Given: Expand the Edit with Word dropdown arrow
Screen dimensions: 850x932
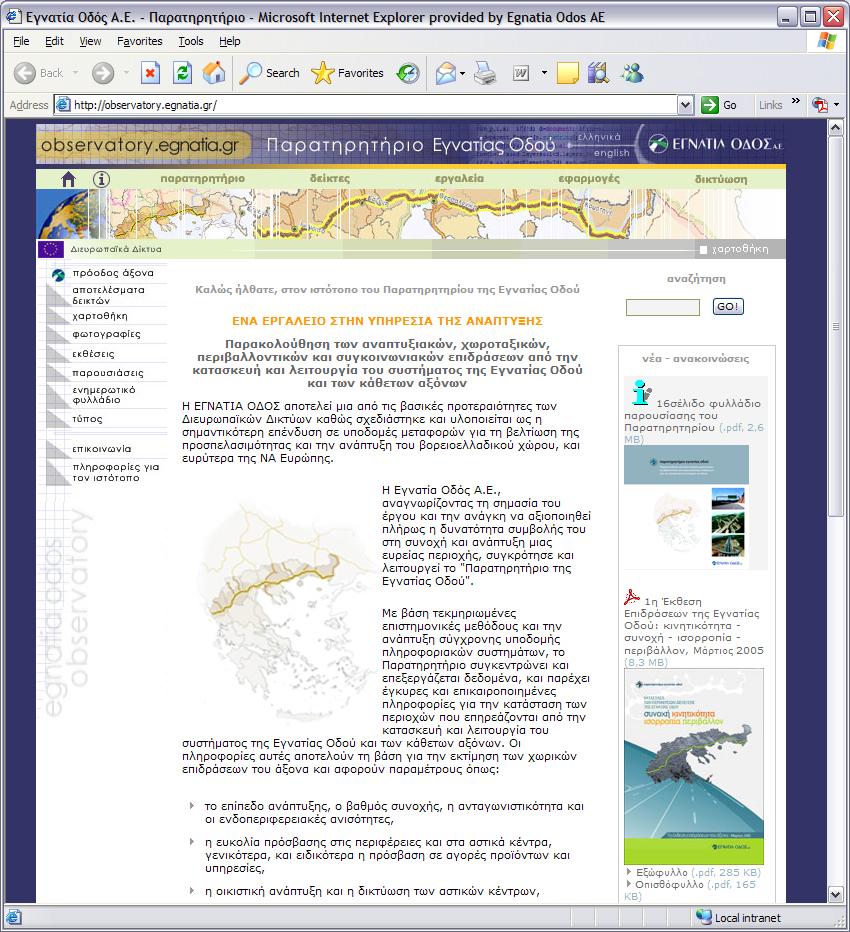Looking at the screenshot, I should (544, 73).
